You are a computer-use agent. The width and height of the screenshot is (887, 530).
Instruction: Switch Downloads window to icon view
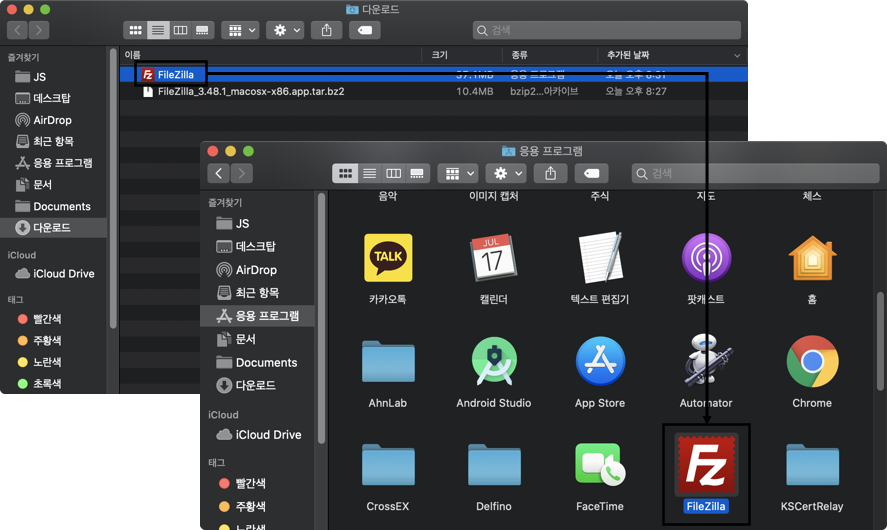135,30
